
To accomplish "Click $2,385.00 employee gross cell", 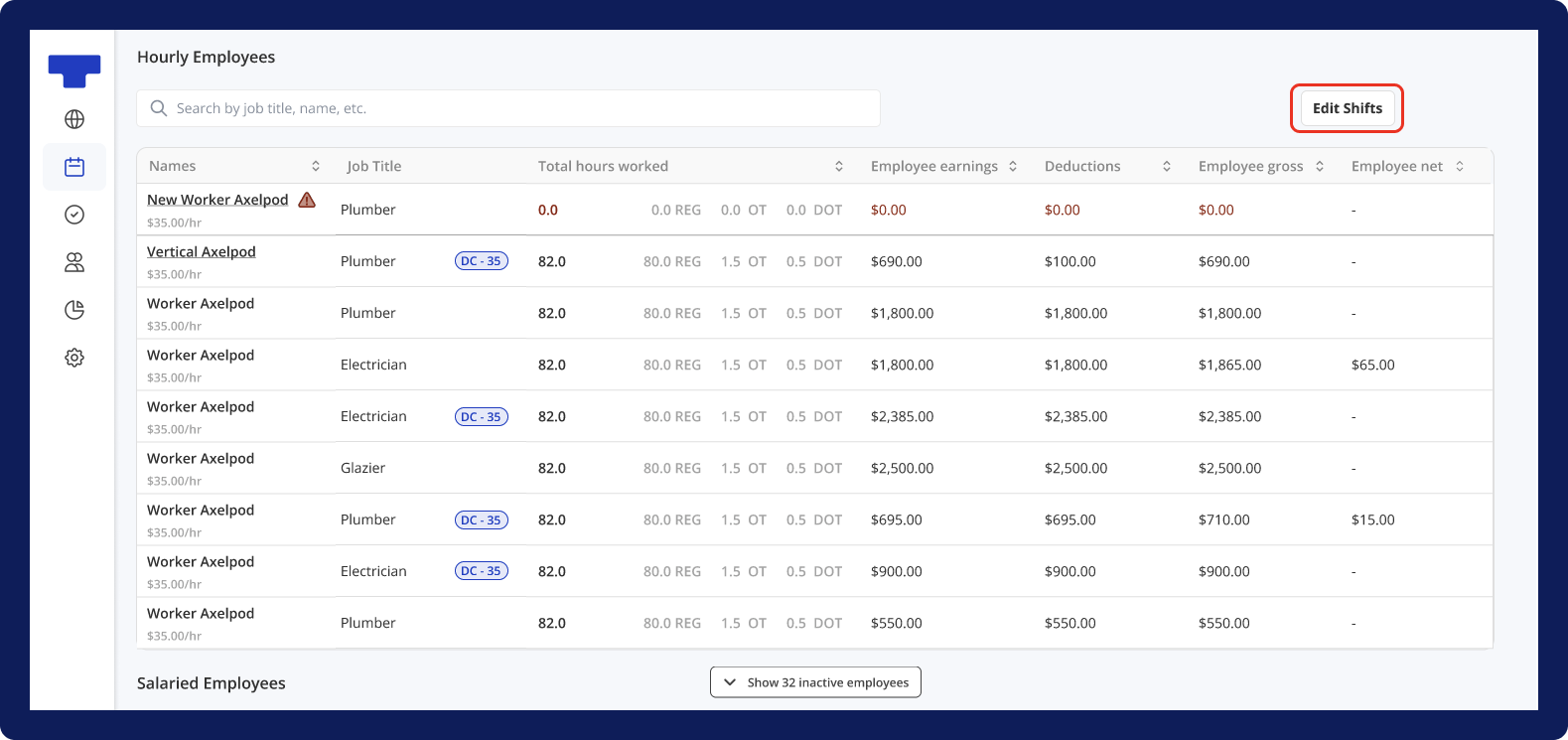I will pos(1230,416).
